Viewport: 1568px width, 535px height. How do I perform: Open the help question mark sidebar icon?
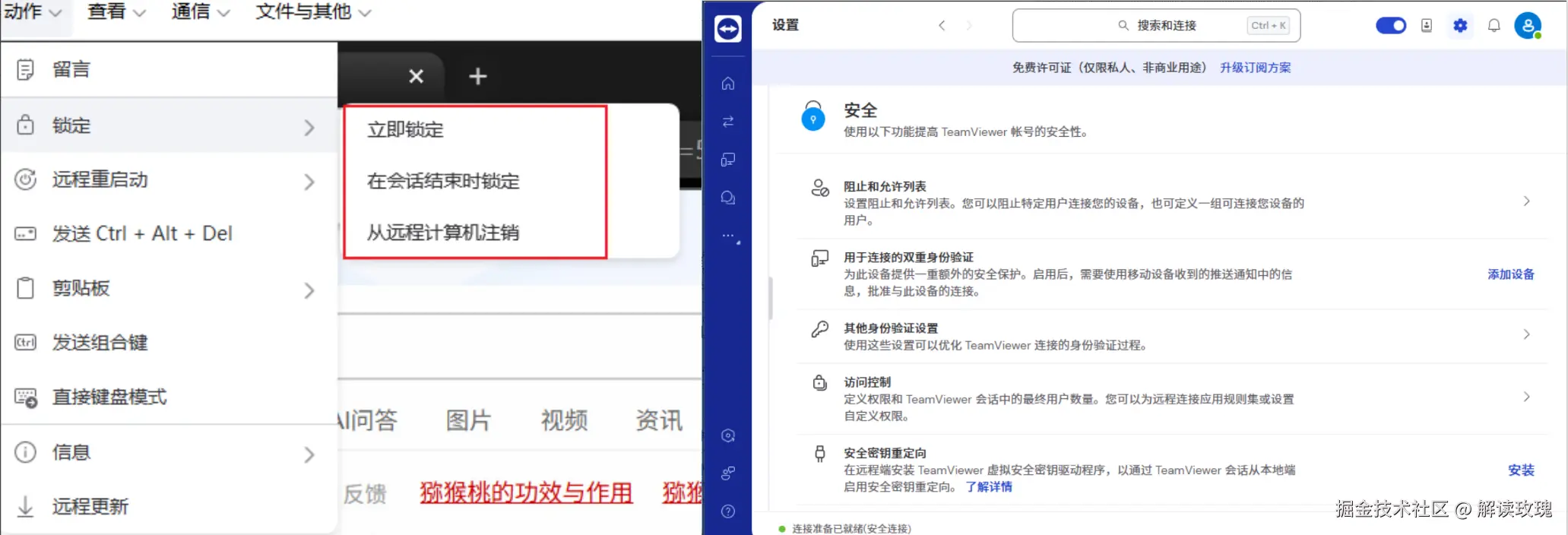[728, 511]
